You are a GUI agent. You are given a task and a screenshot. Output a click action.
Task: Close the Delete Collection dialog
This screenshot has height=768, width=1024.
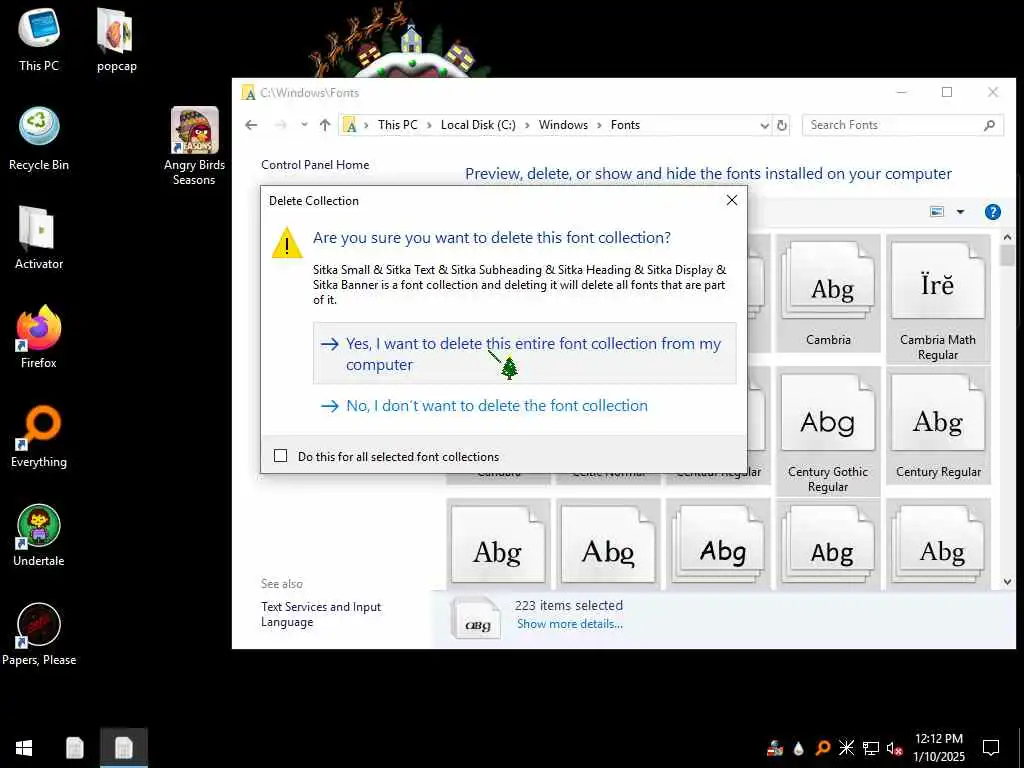pyautogui.click(x=732, y=200)
